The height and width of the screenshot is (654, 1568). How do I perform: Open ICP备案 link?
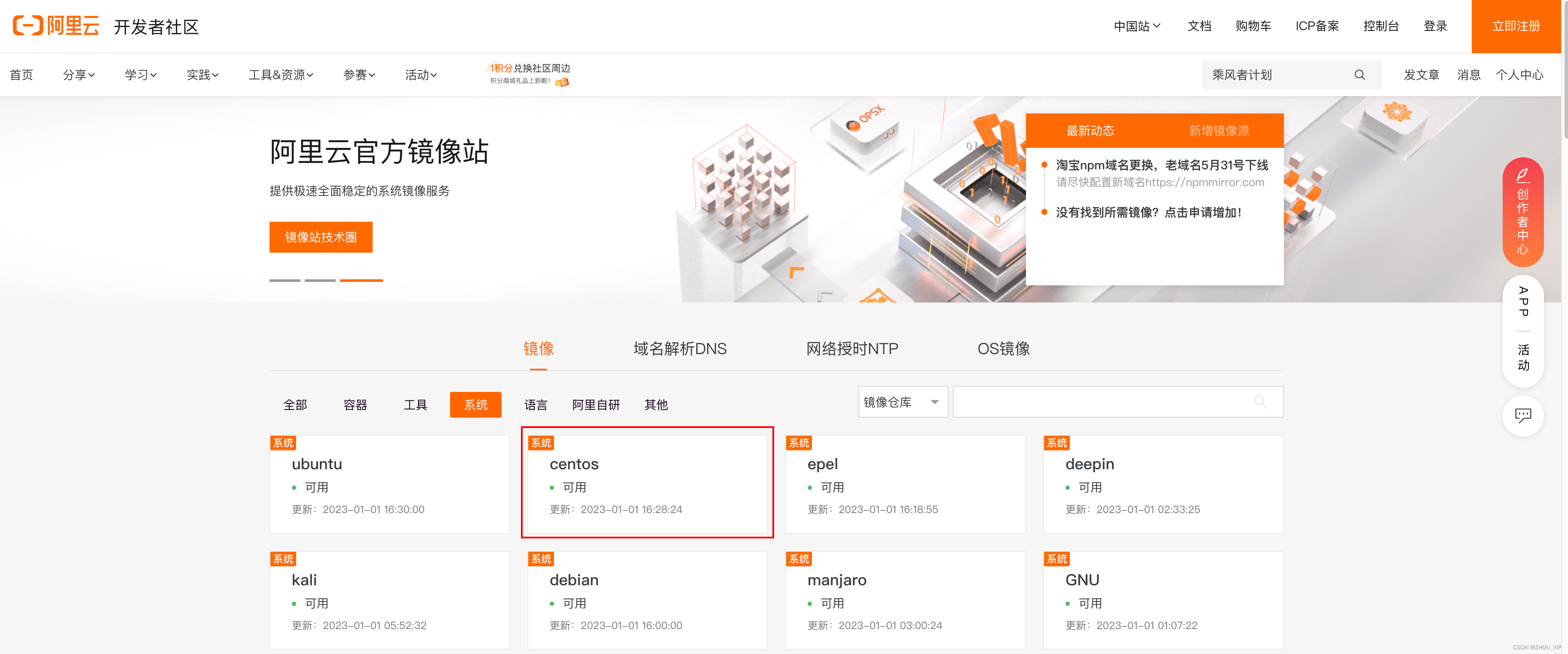[x=1317, y=26]
